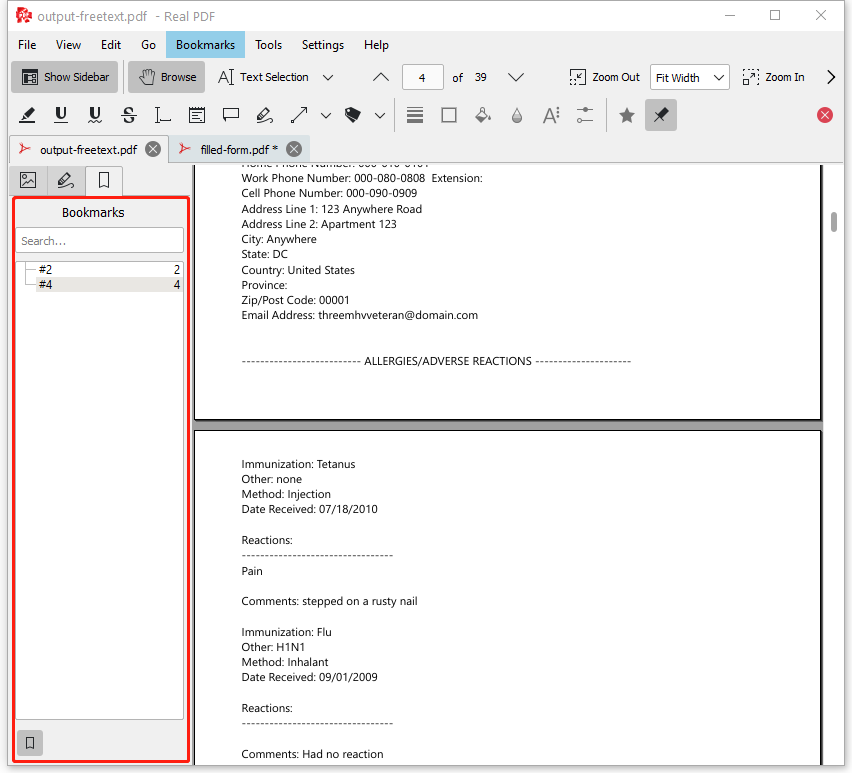Show the thumbnails sidebar panel
Screen dimensions: 852x773
(x=28, y=180)
